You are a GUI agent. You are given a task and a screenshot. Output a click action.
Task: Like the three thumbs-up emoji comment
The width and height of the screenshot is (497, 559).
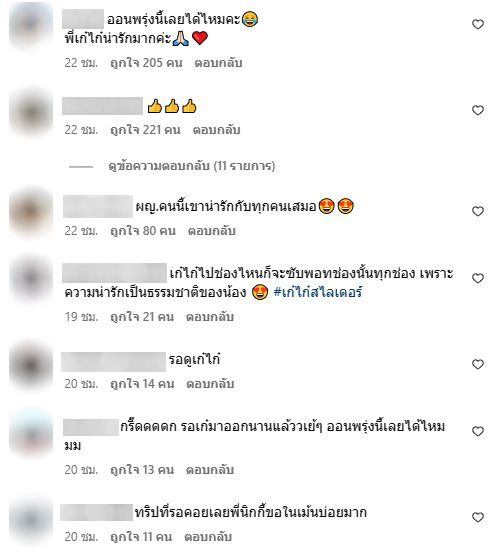point(477,110)
